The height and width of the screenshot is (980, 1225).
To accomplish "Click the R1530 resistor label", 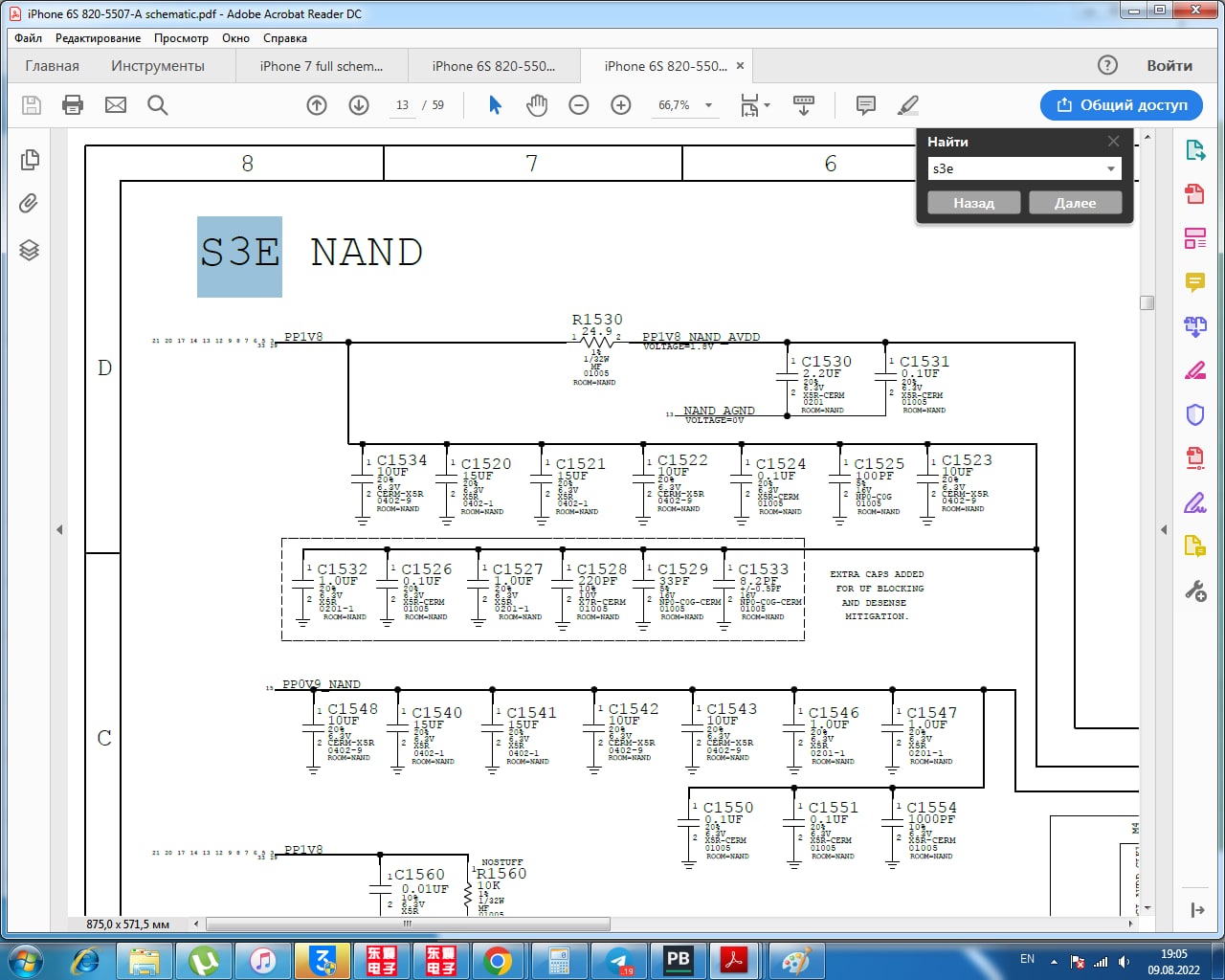I will click(597, 320).
